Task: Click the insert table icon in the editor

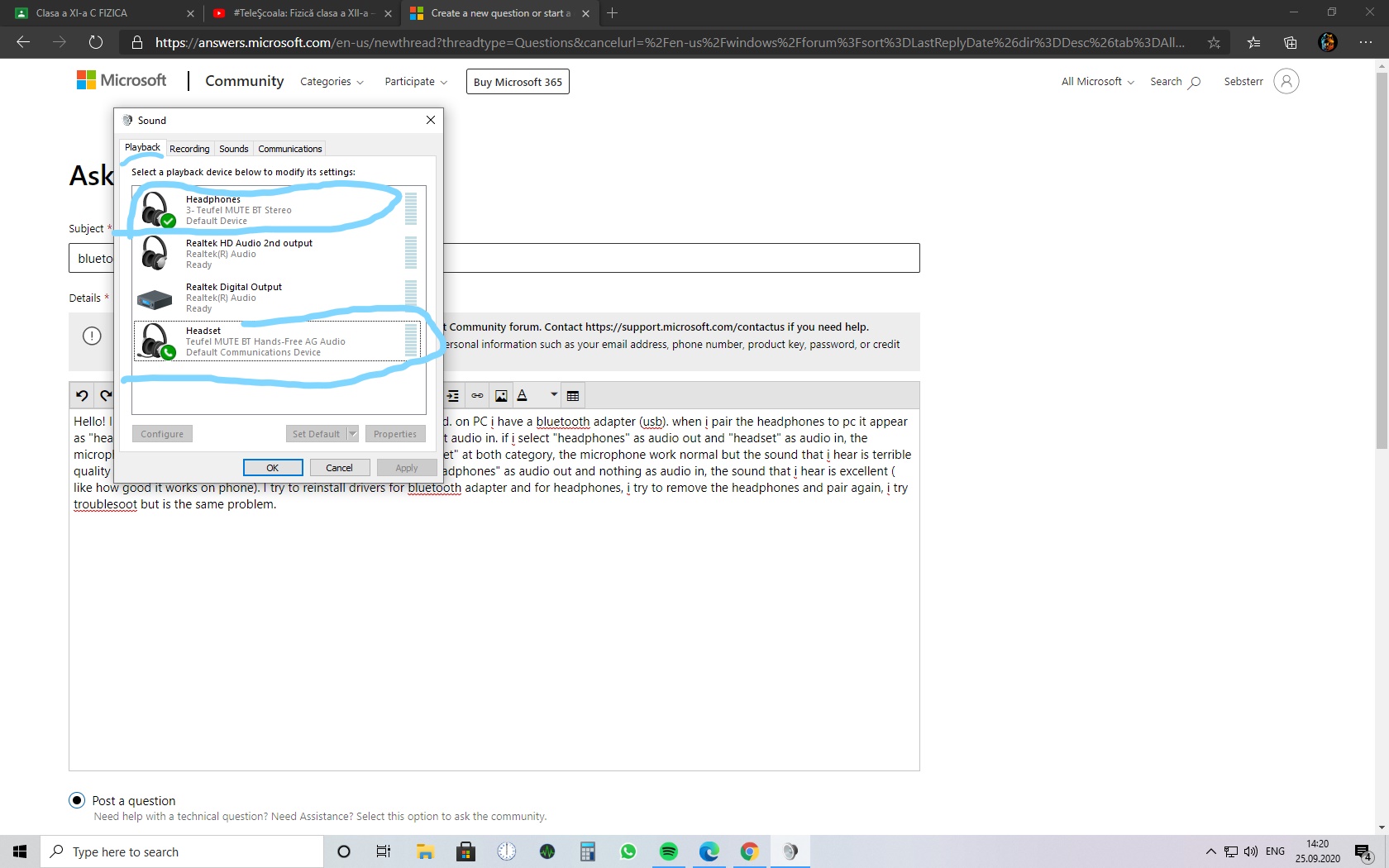Action: [573, 396]
